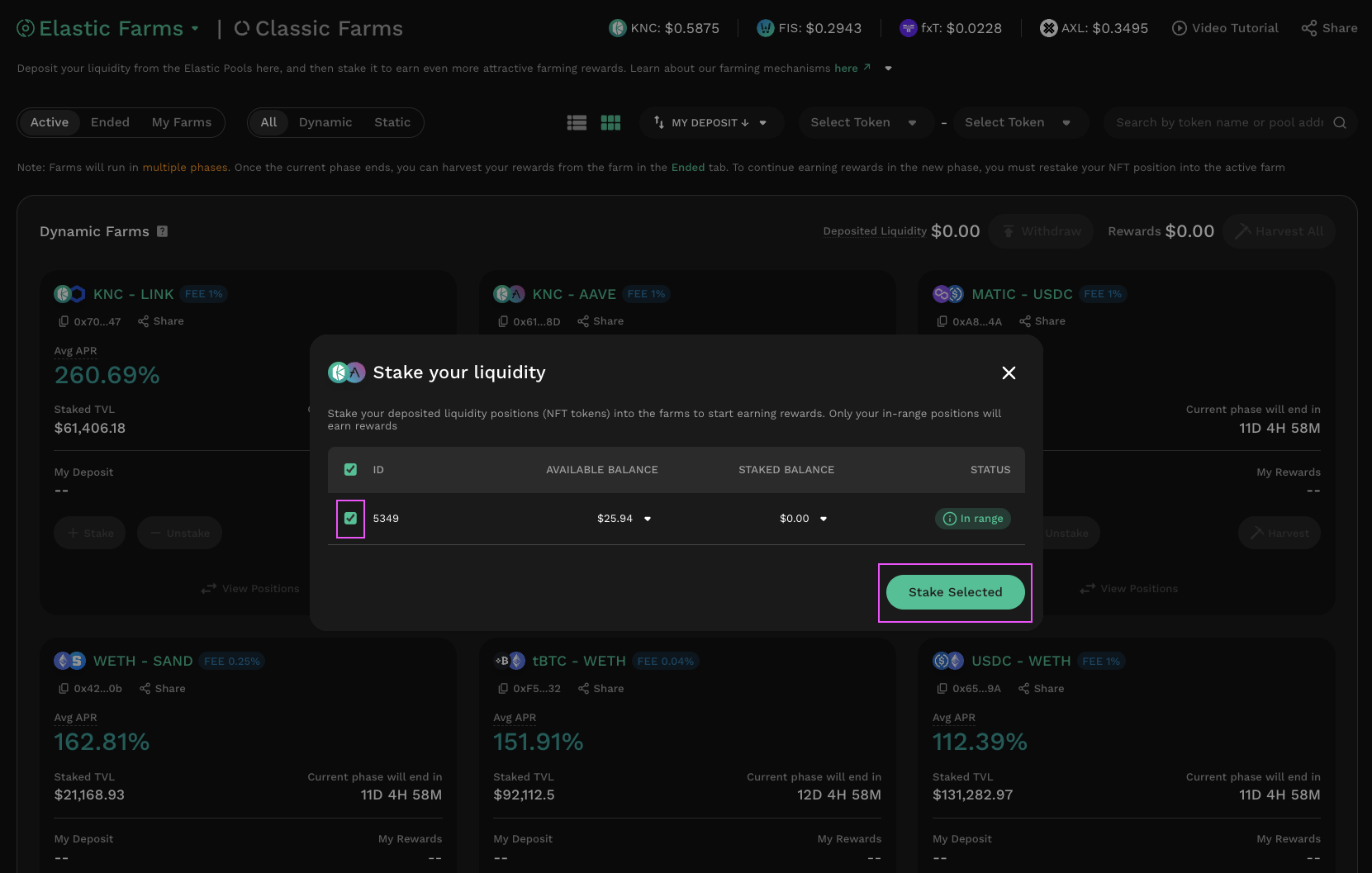Switch to Classic Farms
Viewport: 1372px width, 873px height.
point(319,28)
